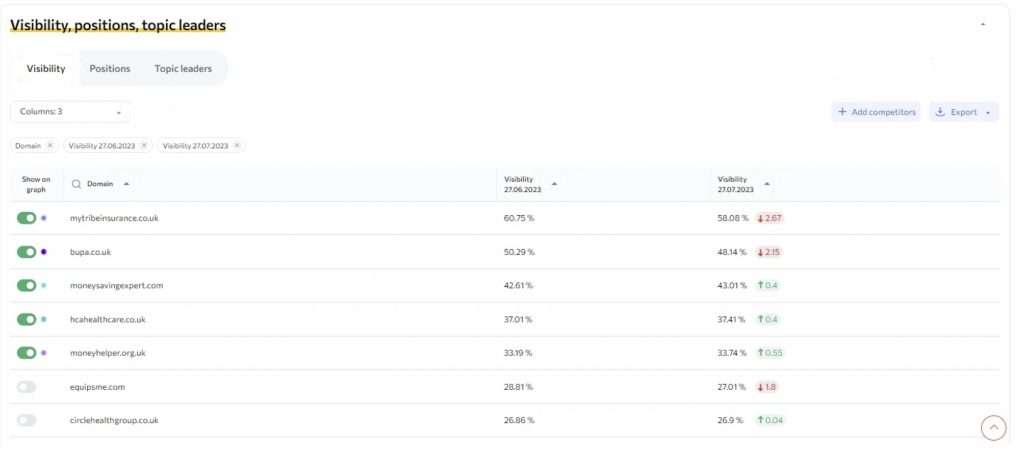The image size is (1024, 455).
Task: Click the 26.86 % visibility value
Action: tap(519, 420)
